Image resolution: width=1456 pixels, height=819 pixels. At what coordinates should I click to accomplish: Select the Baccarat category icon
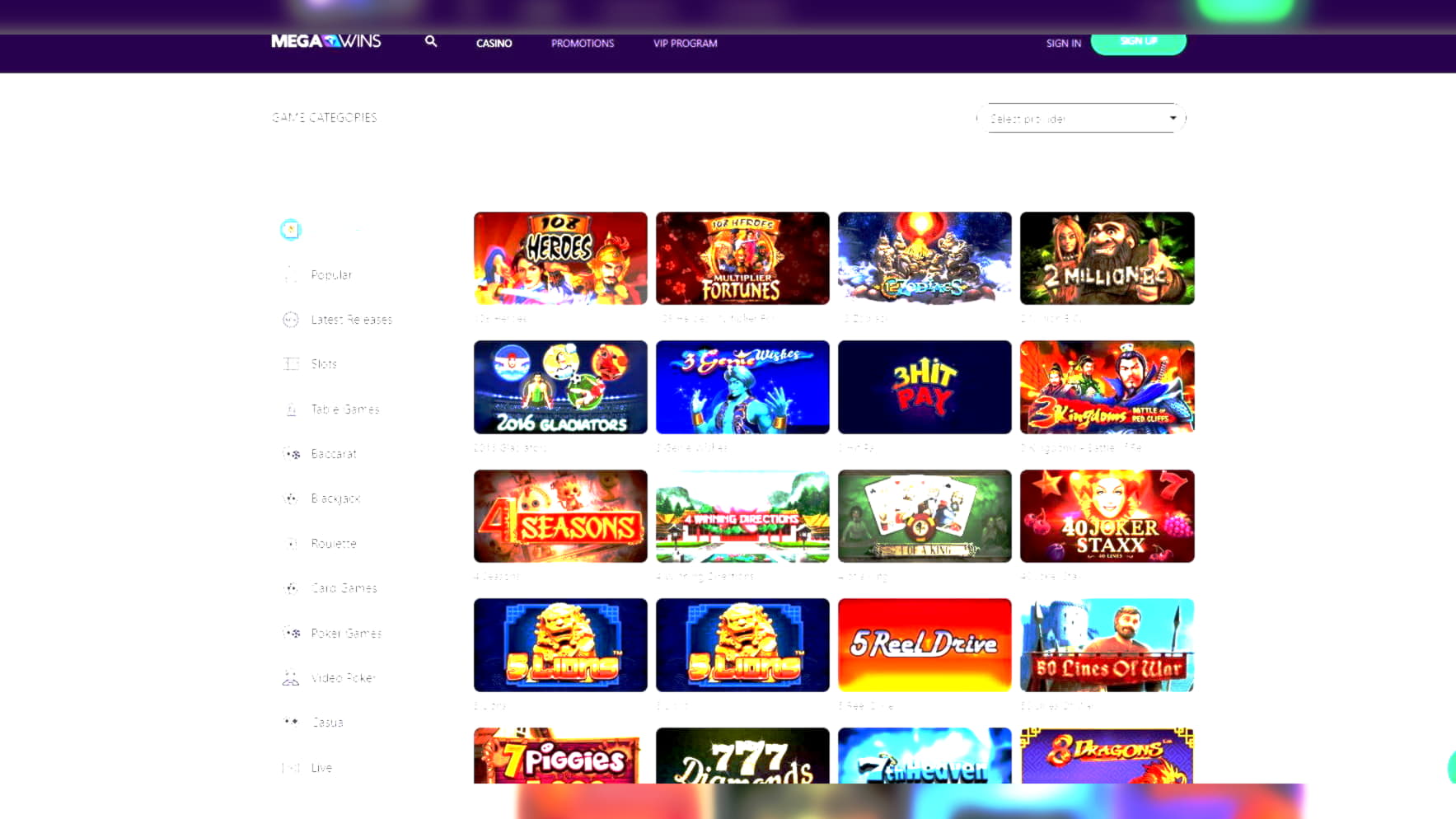291,454
